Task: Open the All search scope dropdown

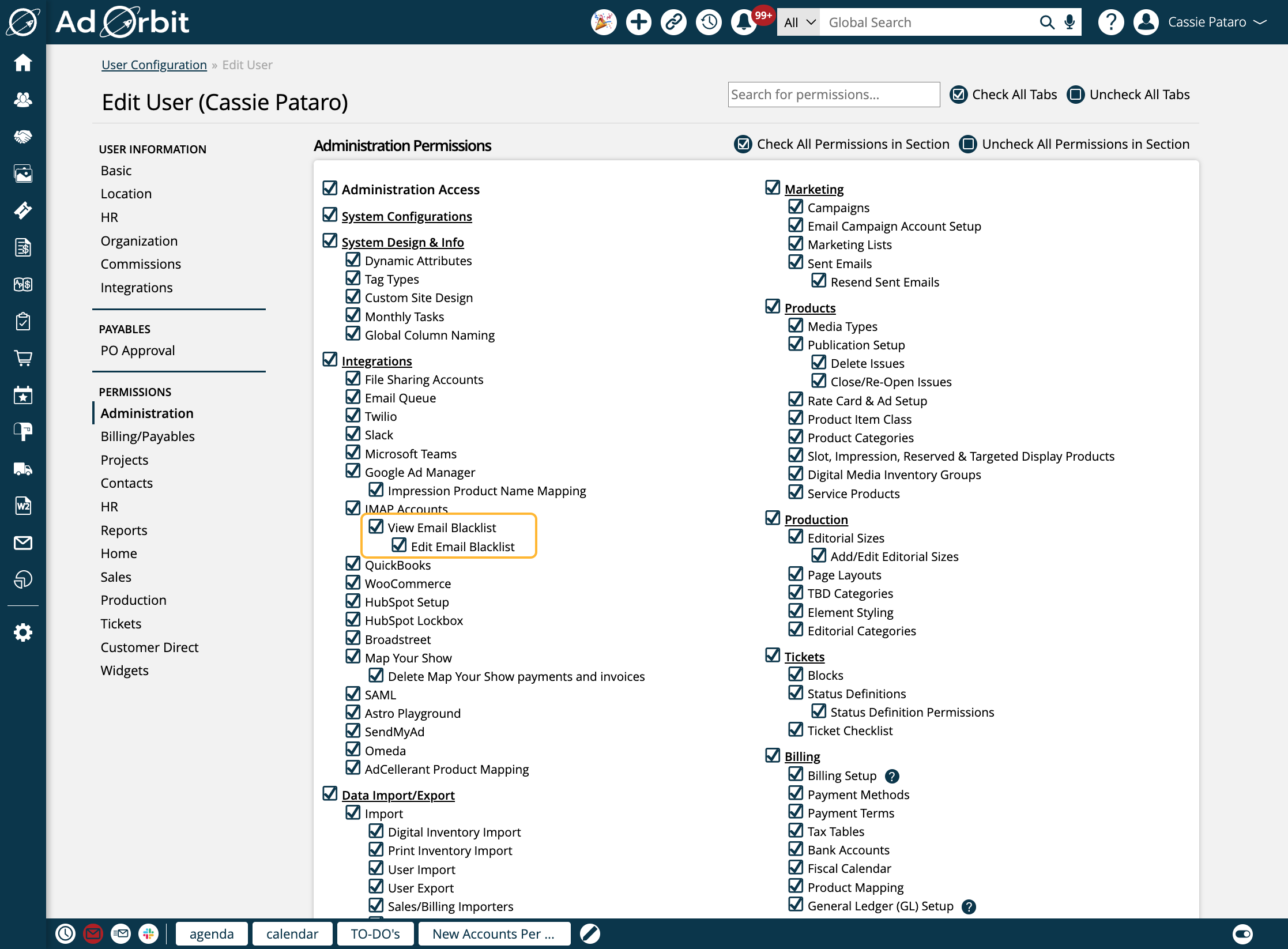Action: click(799, 22)
